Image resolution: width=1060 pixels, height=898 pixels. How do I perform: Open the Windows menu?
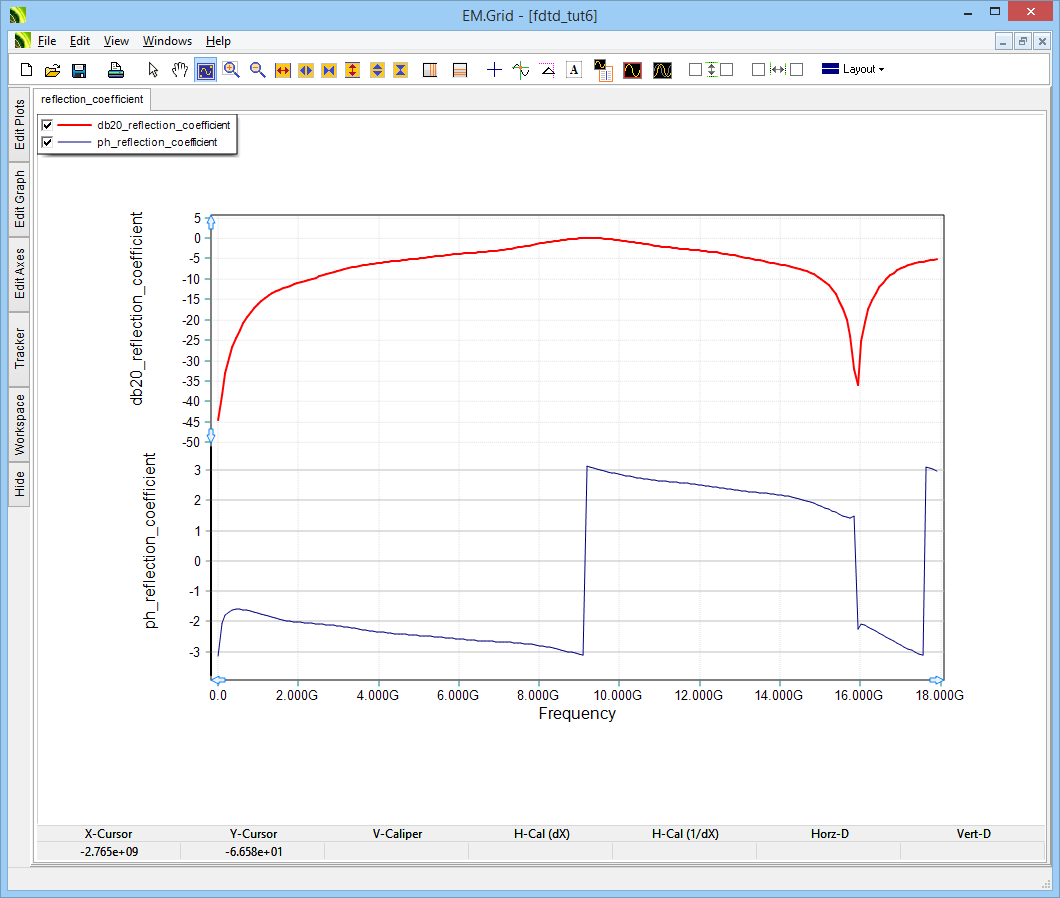(167, 41)
